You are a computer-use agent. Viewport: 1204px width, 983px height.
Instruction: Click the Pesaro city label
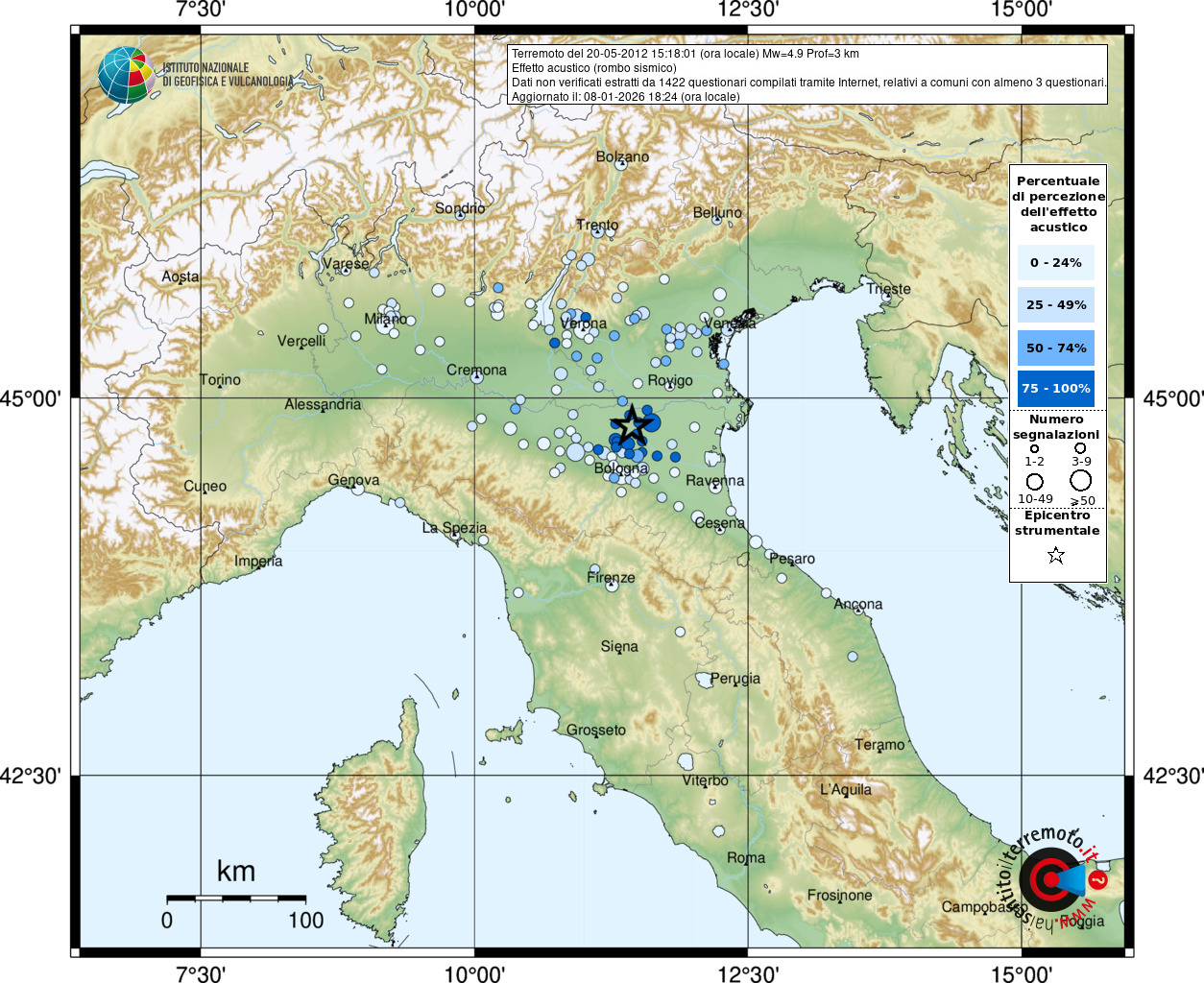pos(792,558)
